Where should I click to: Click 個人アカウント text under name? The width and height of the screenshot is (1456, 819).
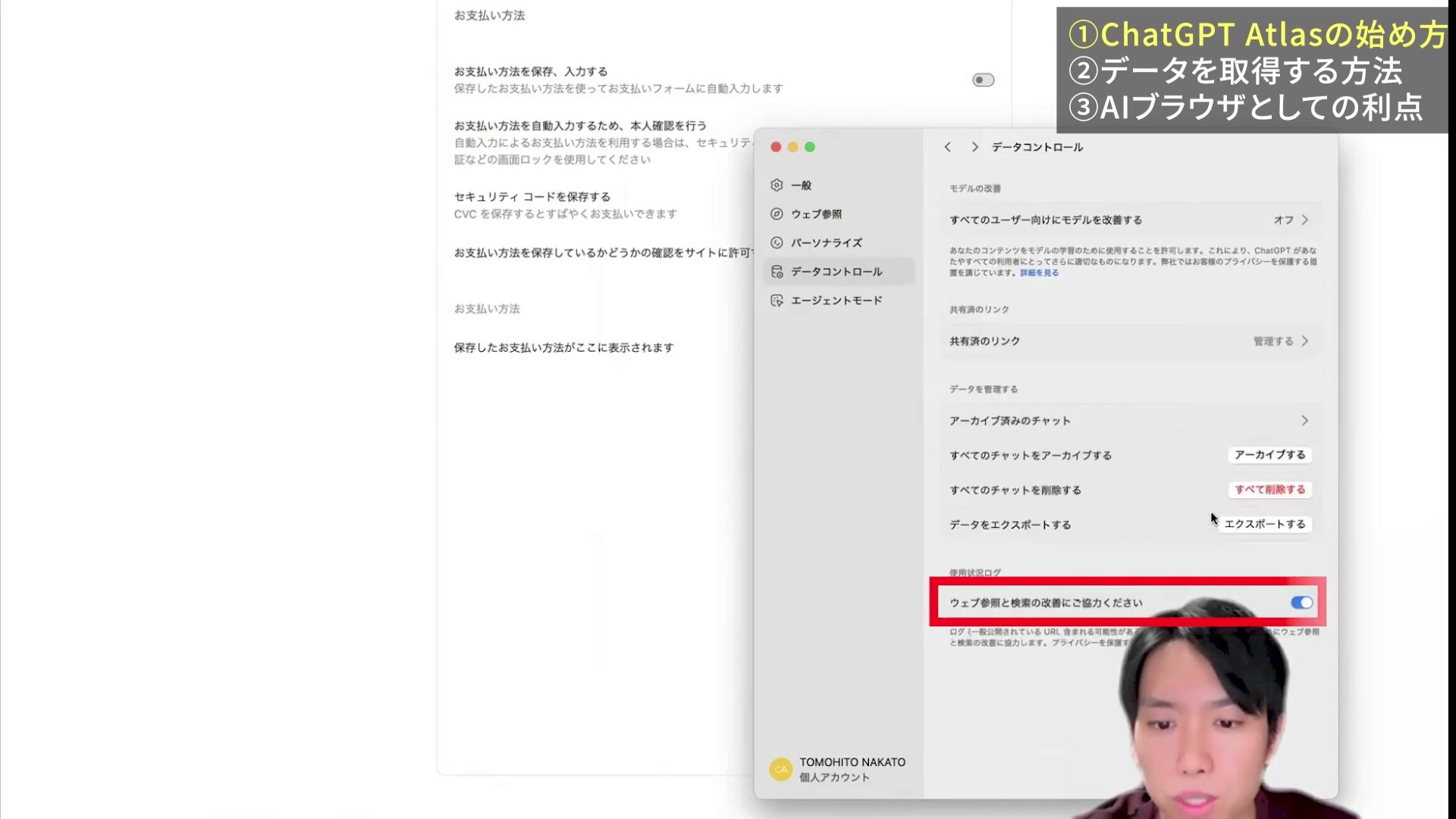coord(834,777)
